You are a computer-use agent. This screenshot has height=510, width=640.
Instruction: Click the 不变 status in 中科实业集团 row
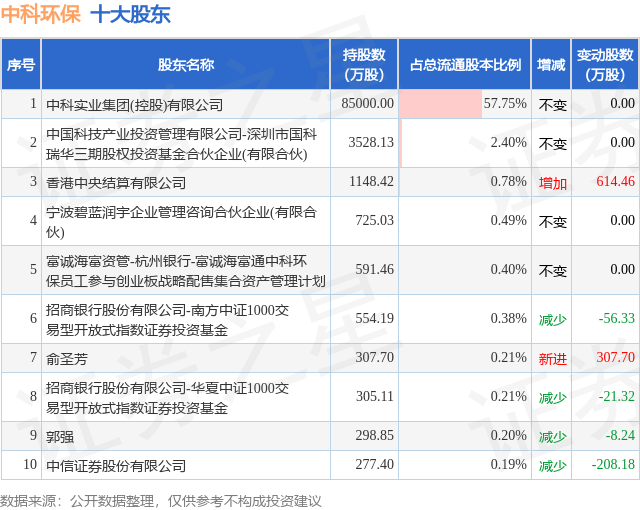[x=552, y=105]
